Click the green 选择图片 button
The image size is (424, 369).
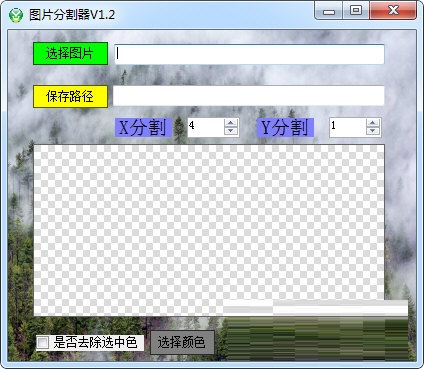(x=70, y=53)
